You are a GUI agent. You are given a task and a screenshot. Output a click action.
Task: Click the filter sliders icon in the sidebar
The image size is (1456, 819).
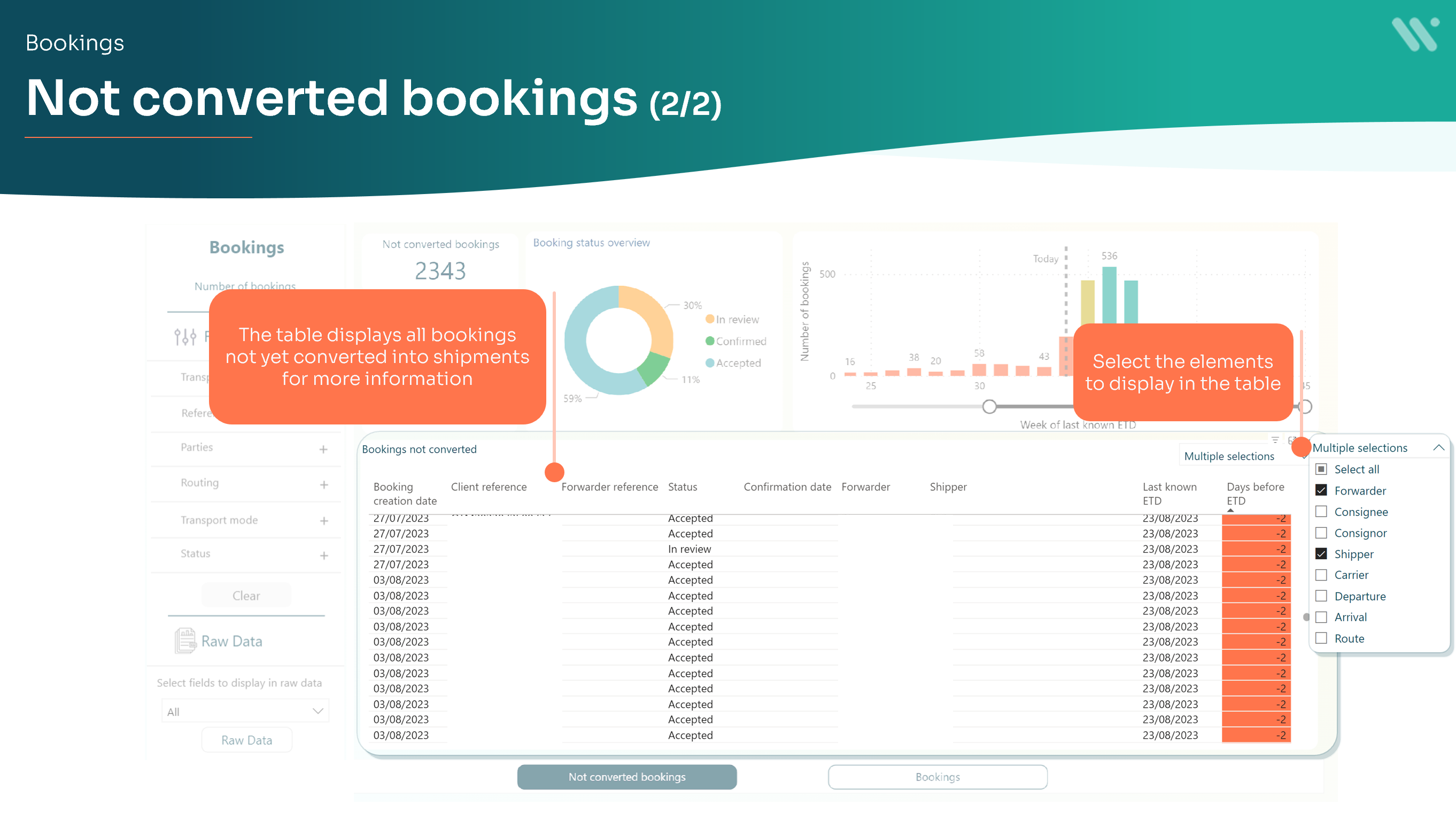coord(185,336)
